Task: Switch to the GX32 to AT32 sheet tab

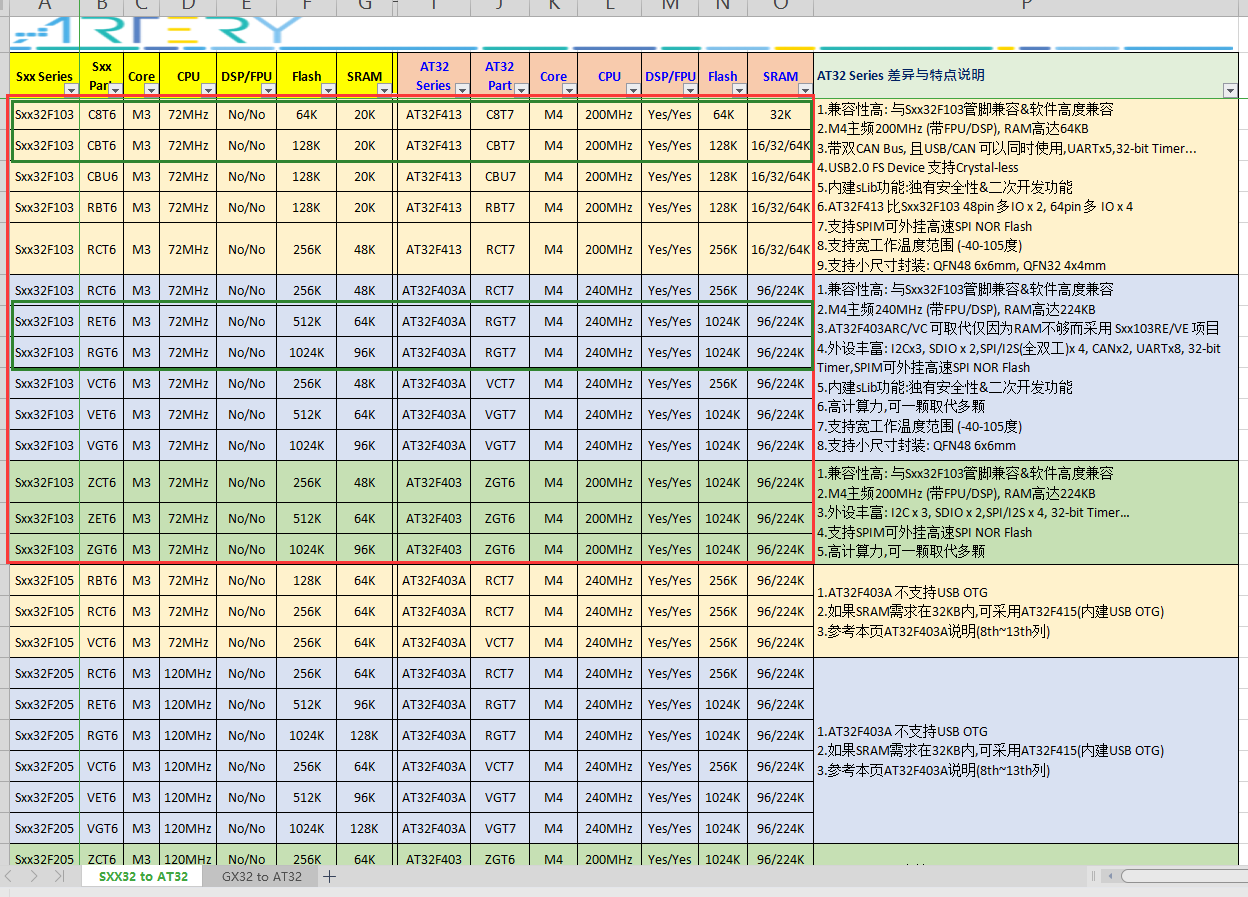Action: tap(262, 877)
